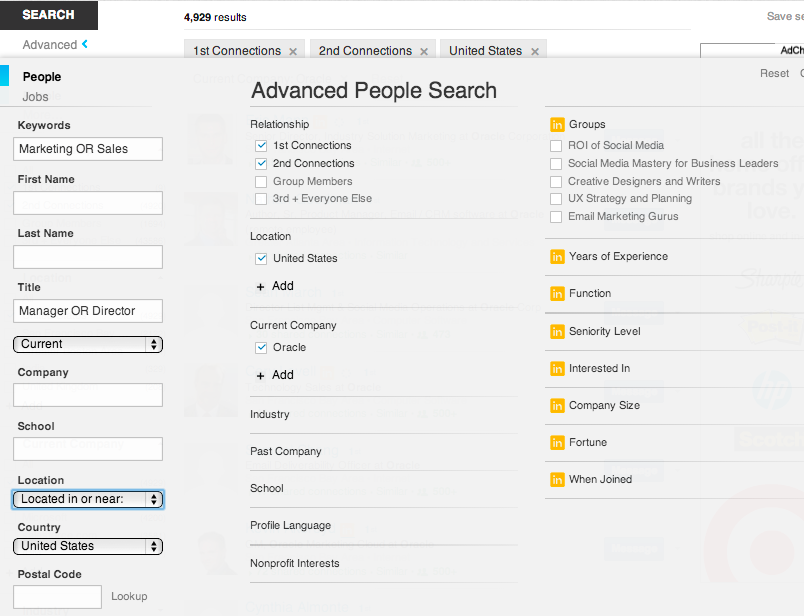Uncheck the 1st Connections checkbox

coord(261,146)
